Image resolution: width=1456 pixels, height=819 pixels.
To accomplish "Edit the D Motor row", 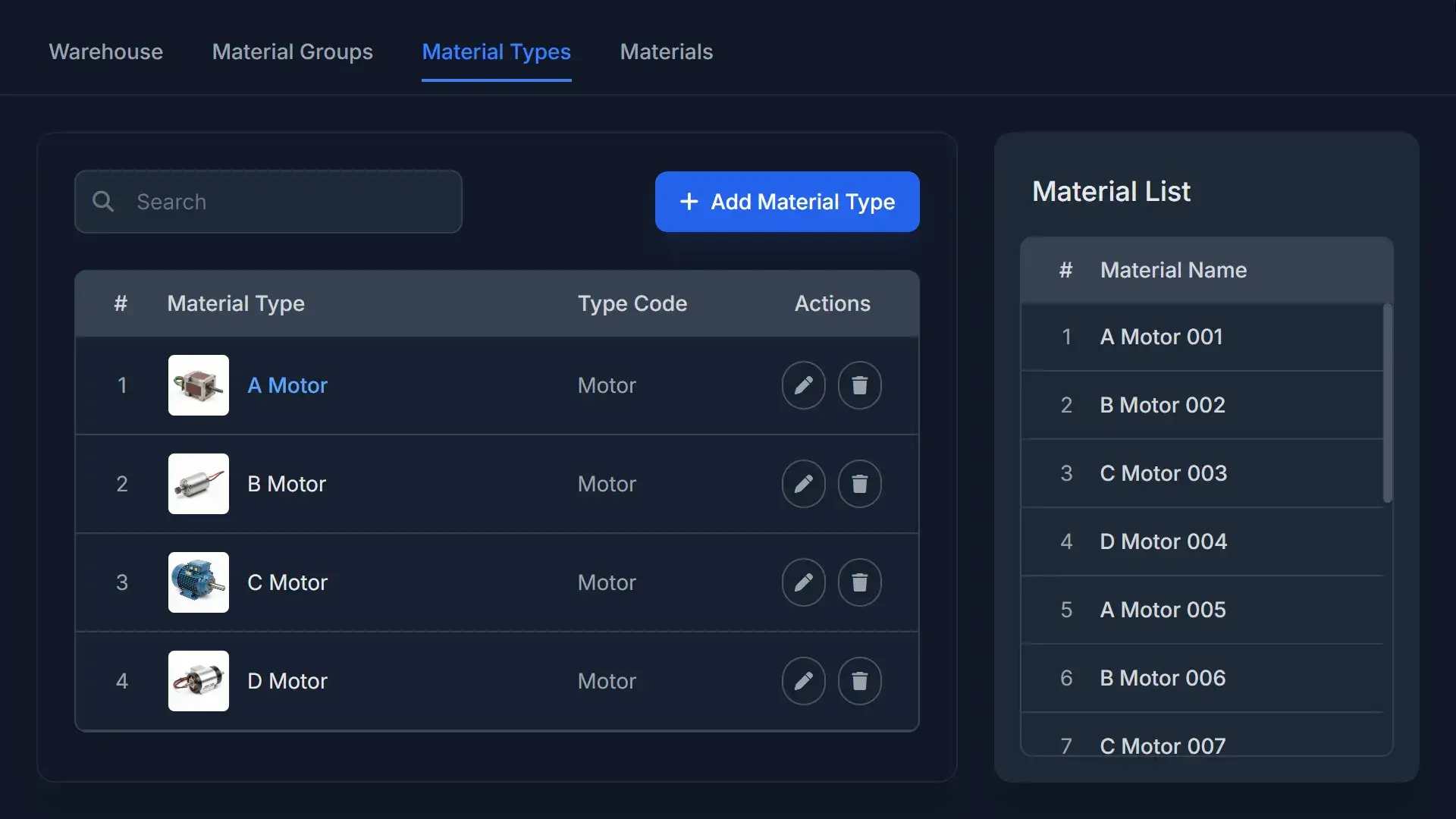I will coord(803,681).
